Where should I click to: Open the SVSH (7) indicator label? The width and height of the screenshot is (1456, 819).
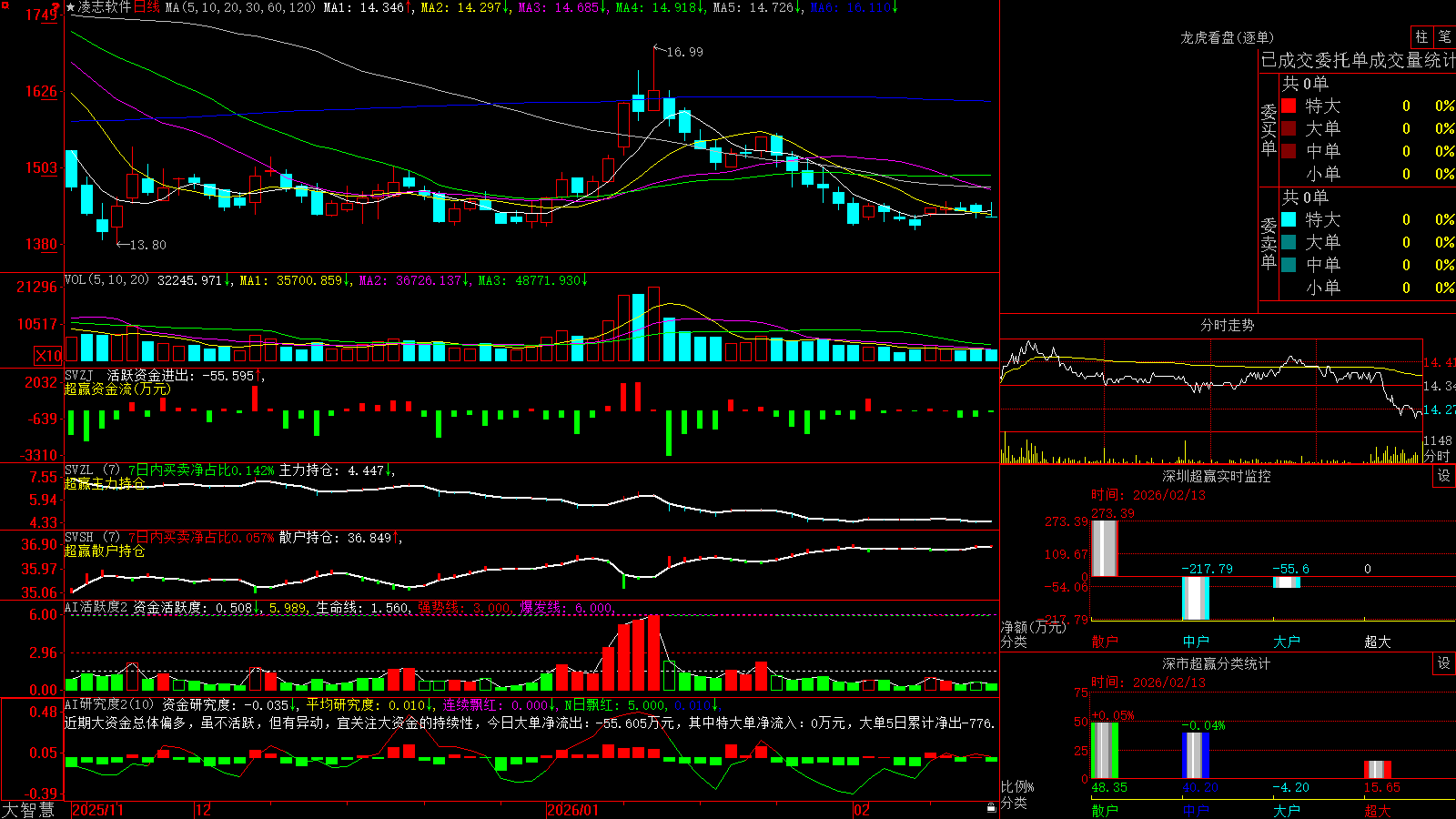(x=93, y=538)
